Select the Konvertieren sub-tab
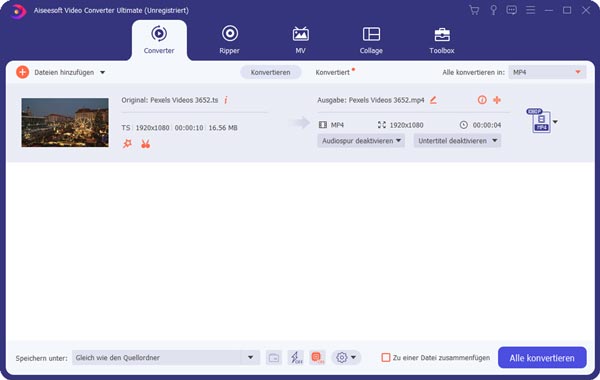600x380 pixels. pyautogui.click(x=271, y=72)
